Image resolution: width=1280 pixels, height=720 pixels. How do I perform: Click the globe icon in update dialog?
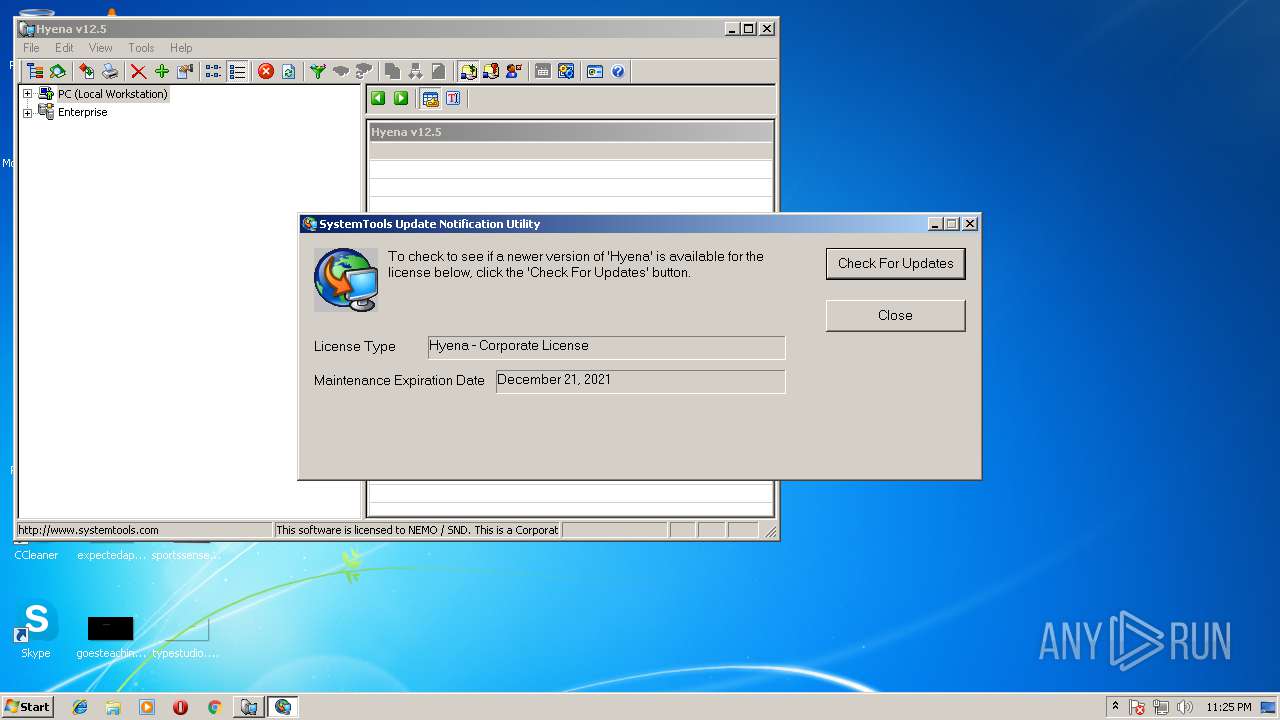pos(346,279)
